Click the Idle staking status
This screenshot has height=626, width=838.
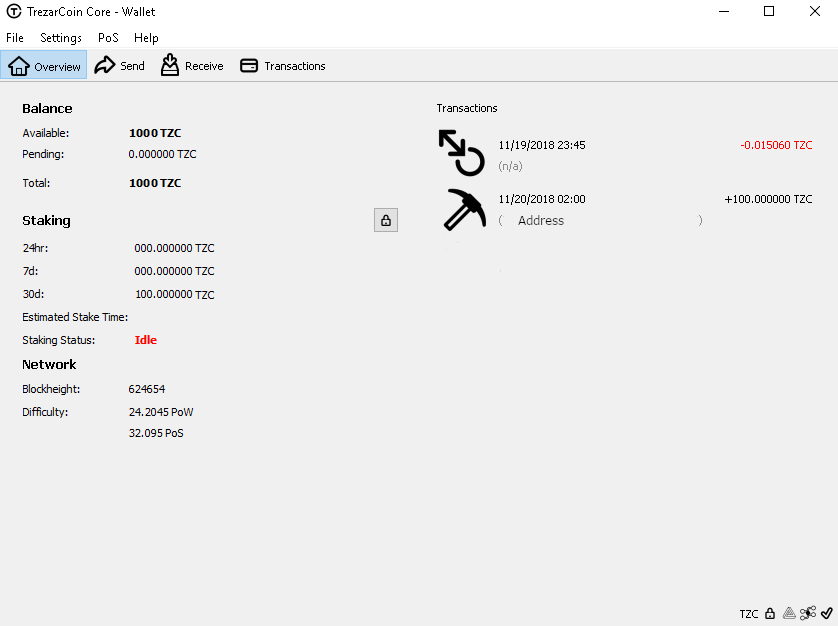(x=145, y=340)
